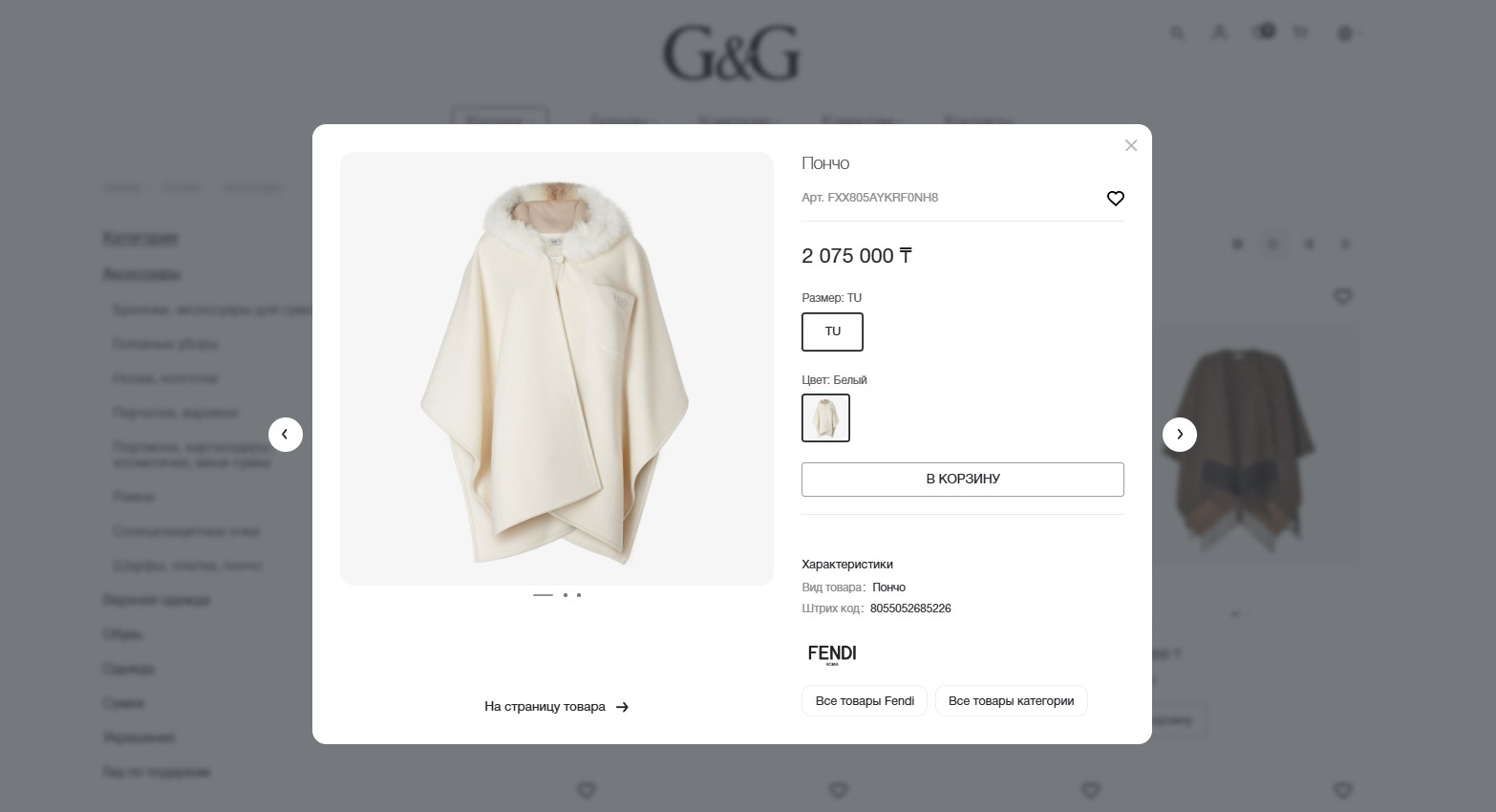Select size TU option

click(x=832, y=331)
